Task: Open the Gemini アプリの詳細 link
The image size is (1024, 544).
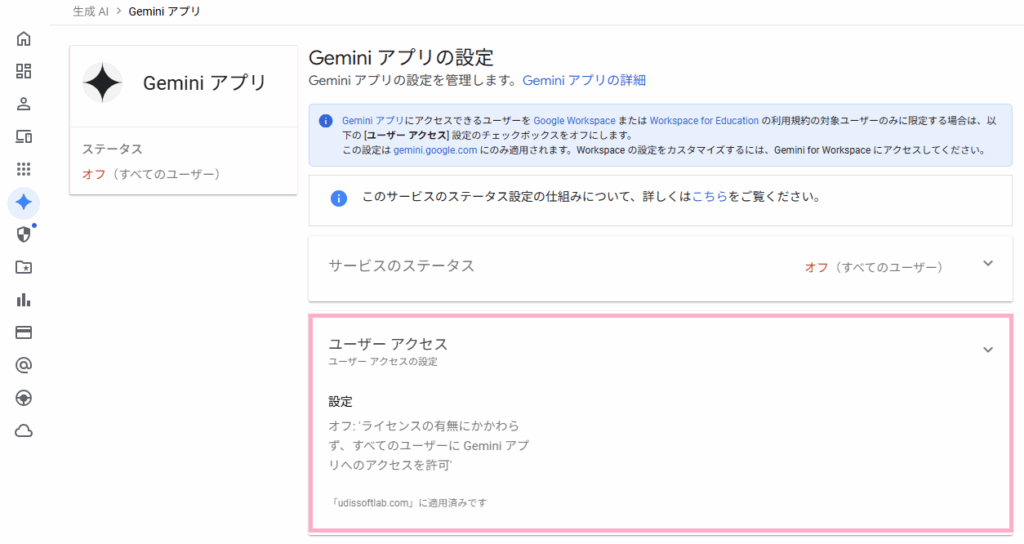Action: tap(584, 80)
